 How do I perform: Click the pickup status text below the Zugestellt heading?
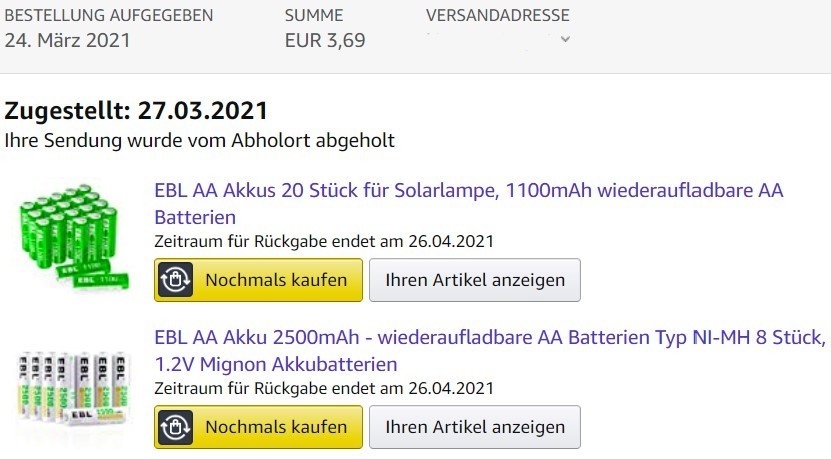199,140
